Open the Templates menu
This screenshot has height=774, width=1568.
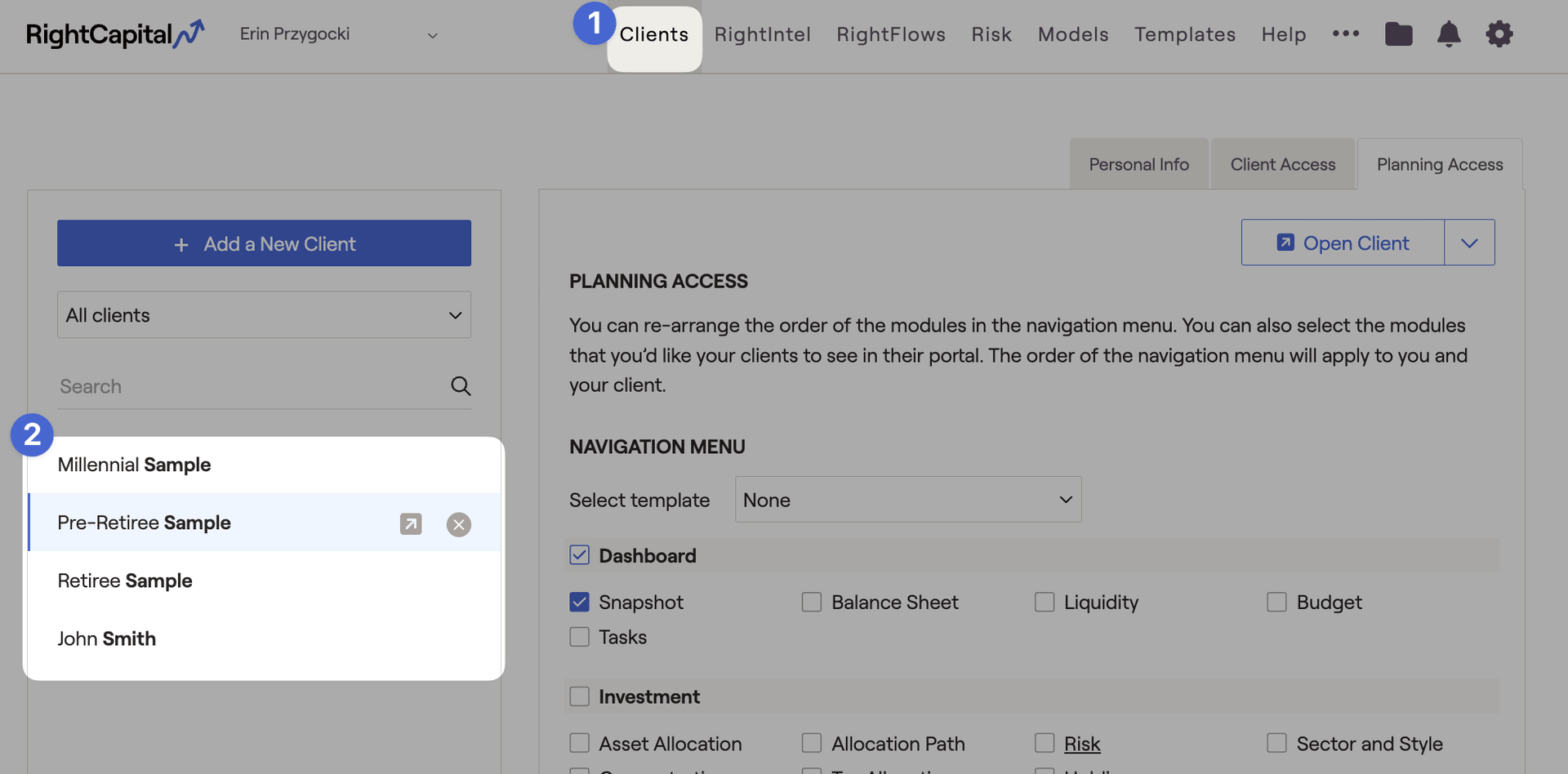[x=1185, y=34]
